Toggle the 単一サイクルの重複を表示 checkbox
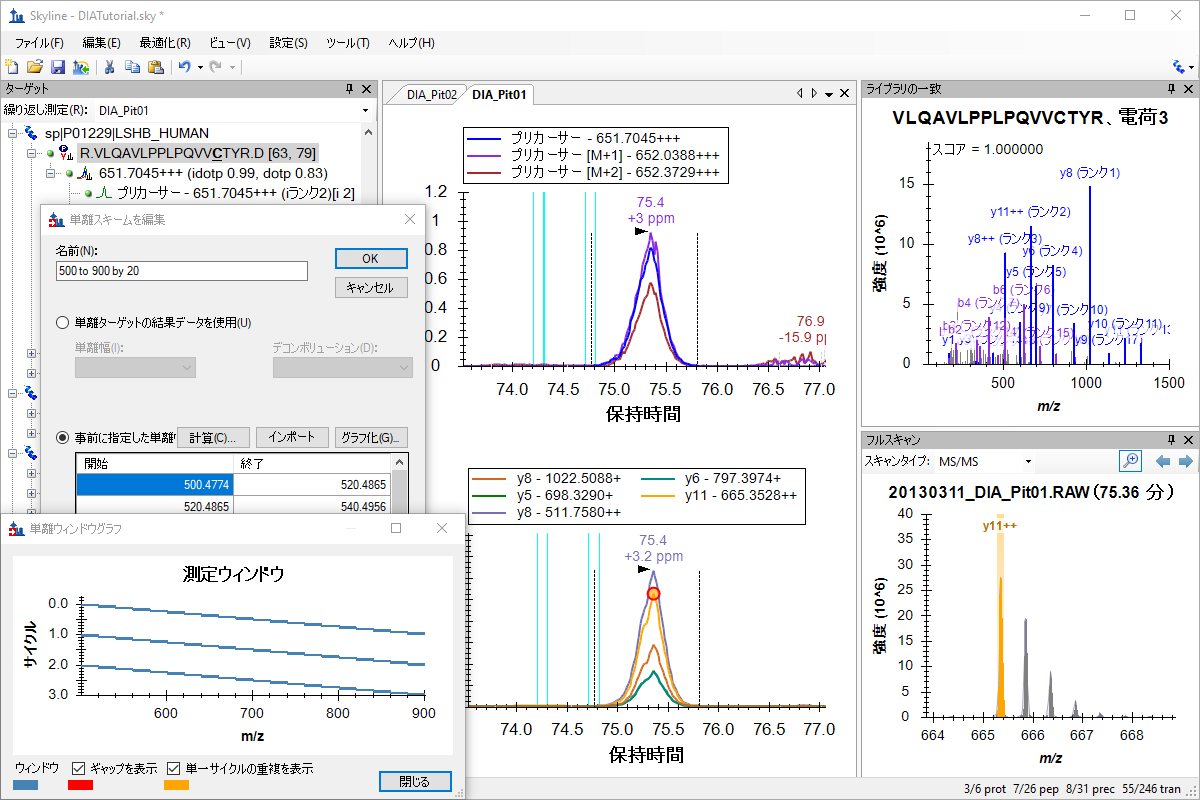 coord(173,769)
